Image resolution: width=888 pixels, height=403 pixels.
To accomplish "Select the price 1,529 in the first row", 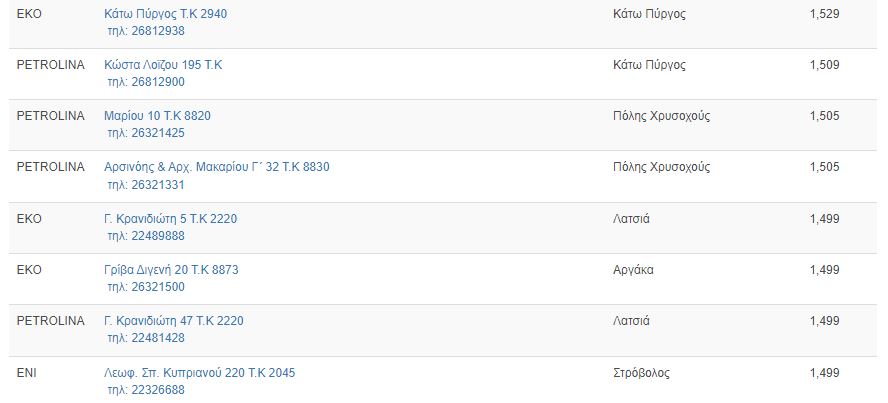I will click(825, 14).
